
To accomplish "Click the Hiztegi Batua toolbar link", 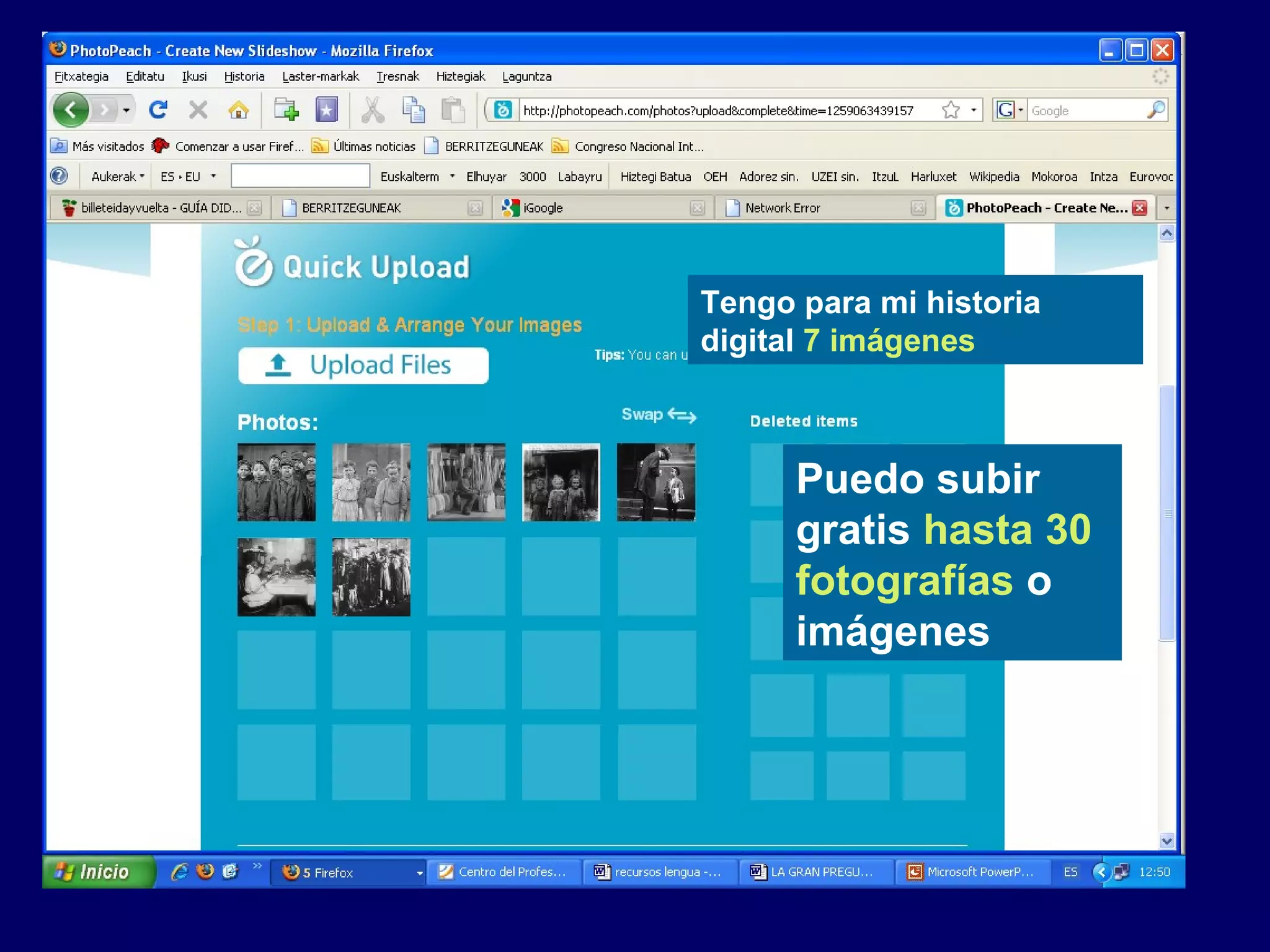I will click(x=655, y=177).
